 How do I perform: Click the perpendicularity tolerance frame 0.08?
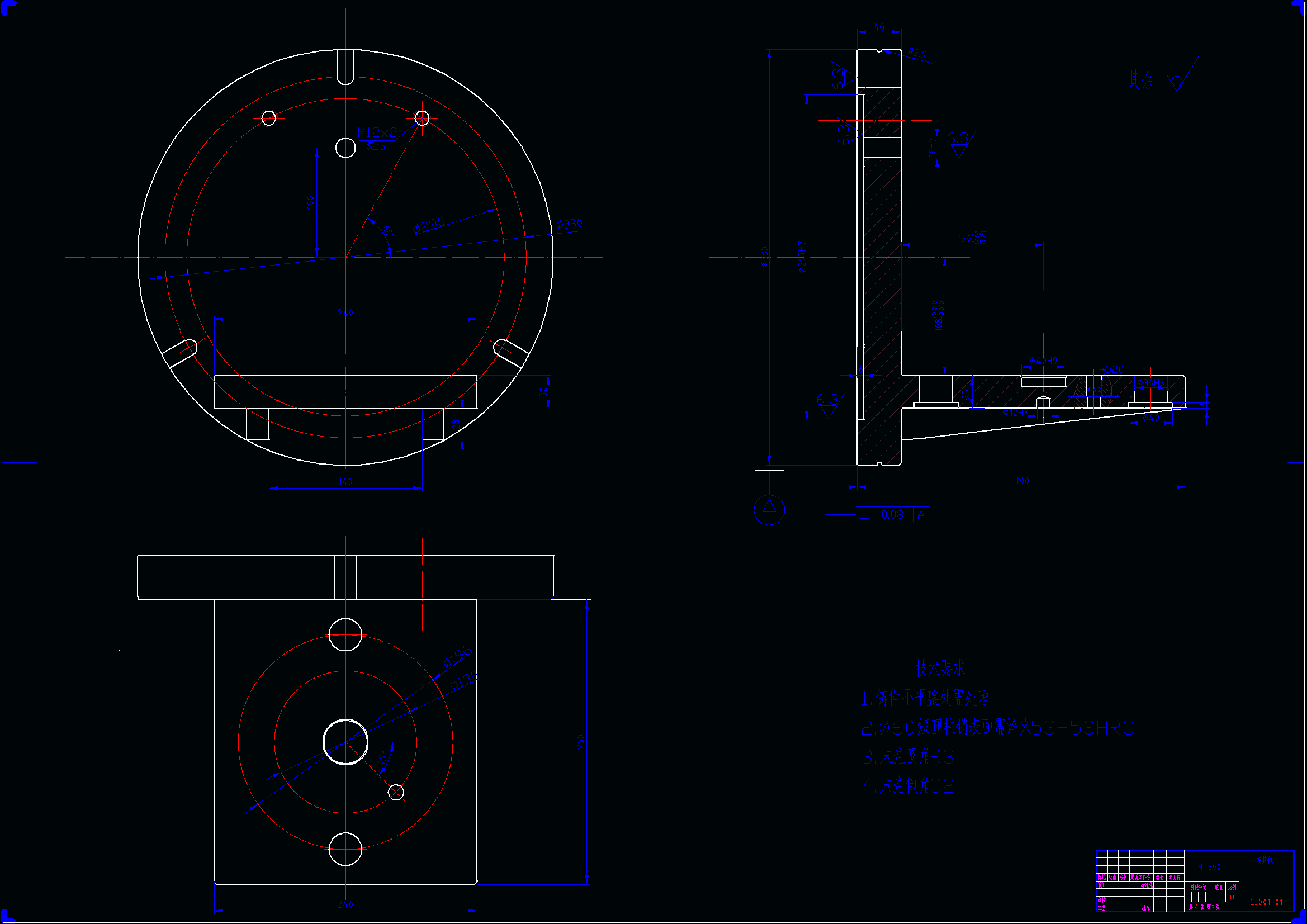point(892,515)
